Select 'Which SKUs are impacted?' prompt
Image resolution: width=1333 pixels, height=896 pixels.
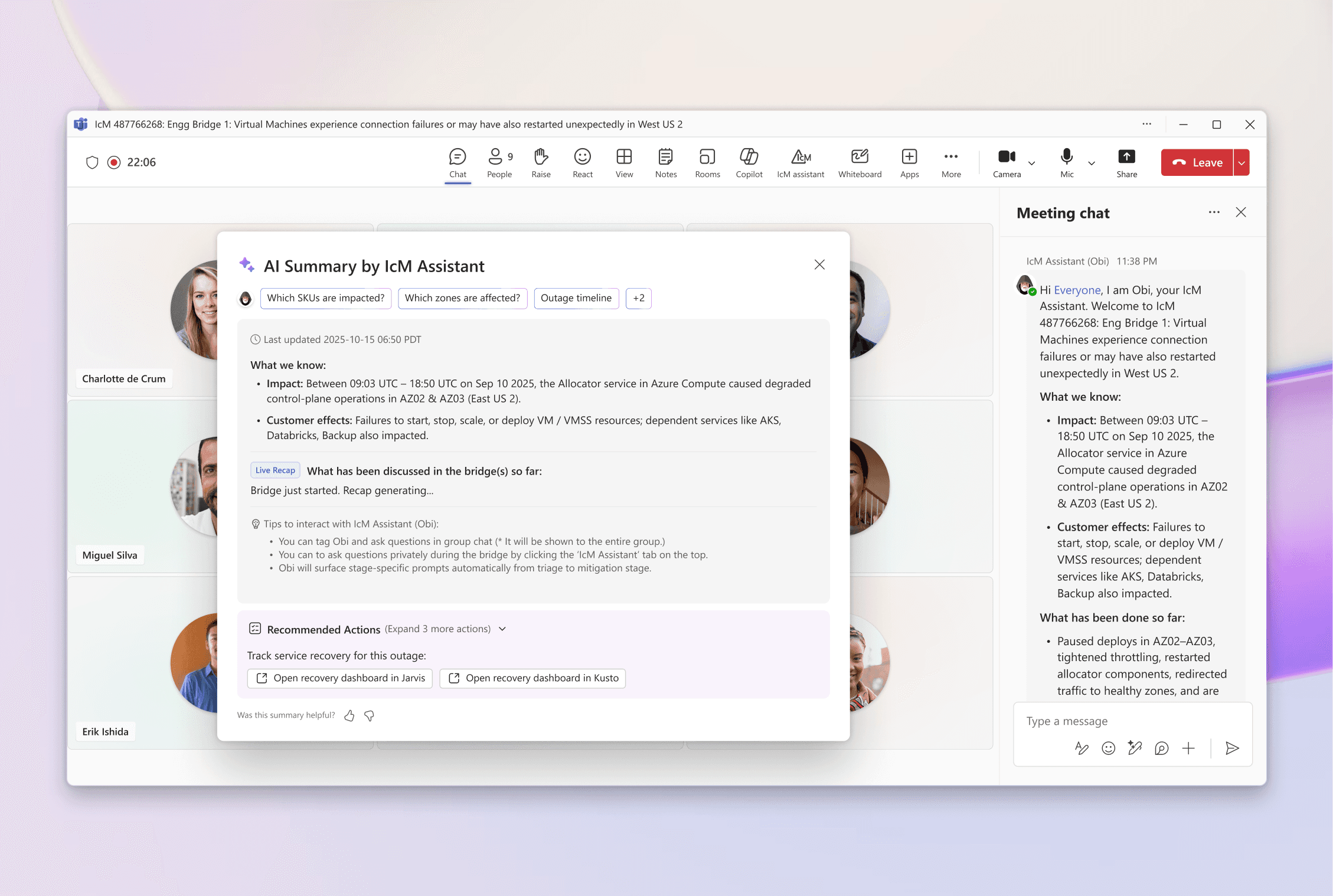click(x=325, y=298)
